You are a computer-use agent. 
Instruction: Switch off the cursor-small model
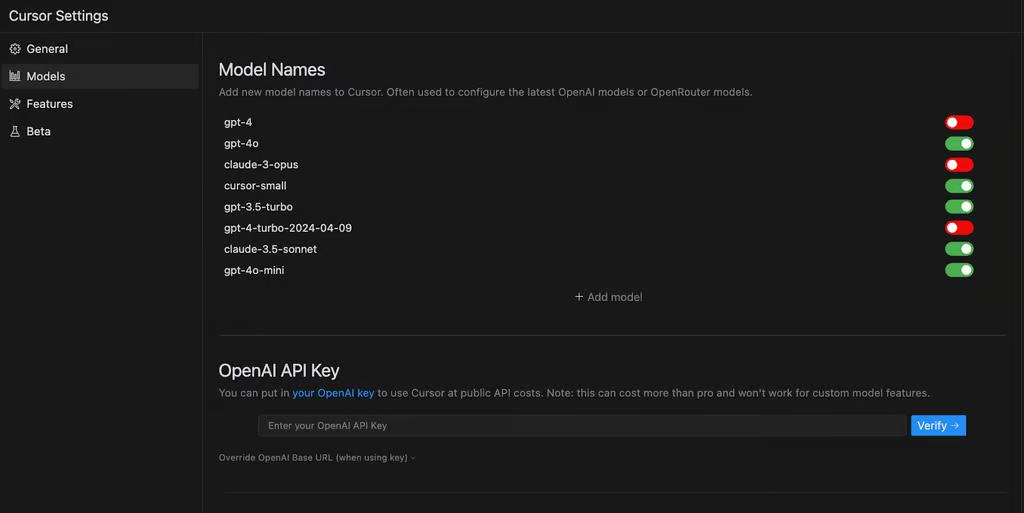pos(959,186)
